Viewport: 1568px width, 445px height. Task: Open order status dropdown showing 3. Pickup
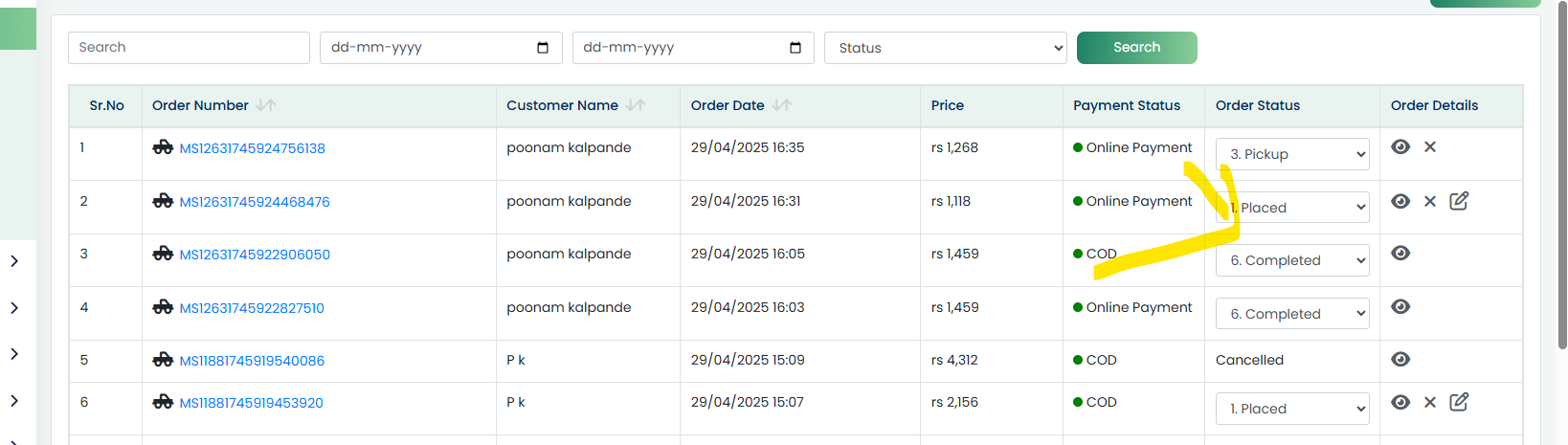[1292, 154]
